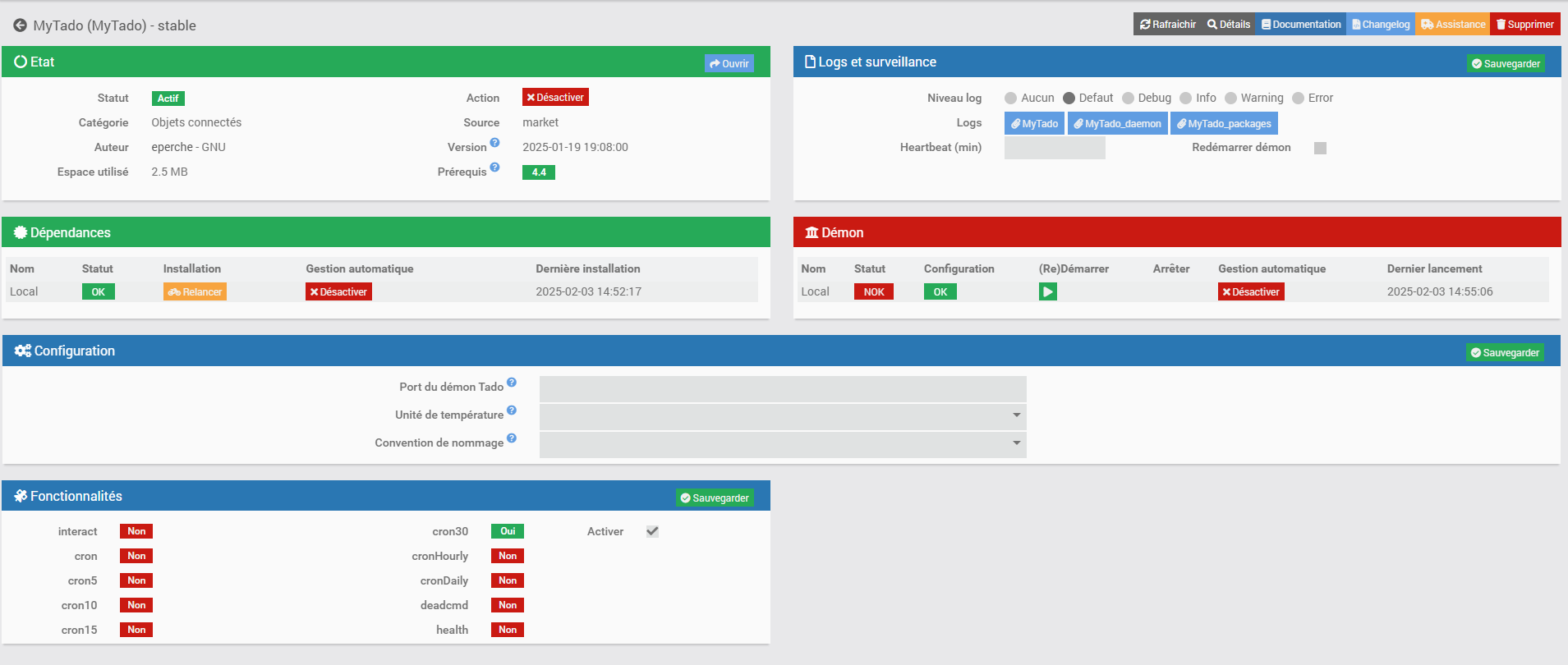Open the Documentation page
The height and width of the screenshot is (665, 1568).
point(1301,25)
